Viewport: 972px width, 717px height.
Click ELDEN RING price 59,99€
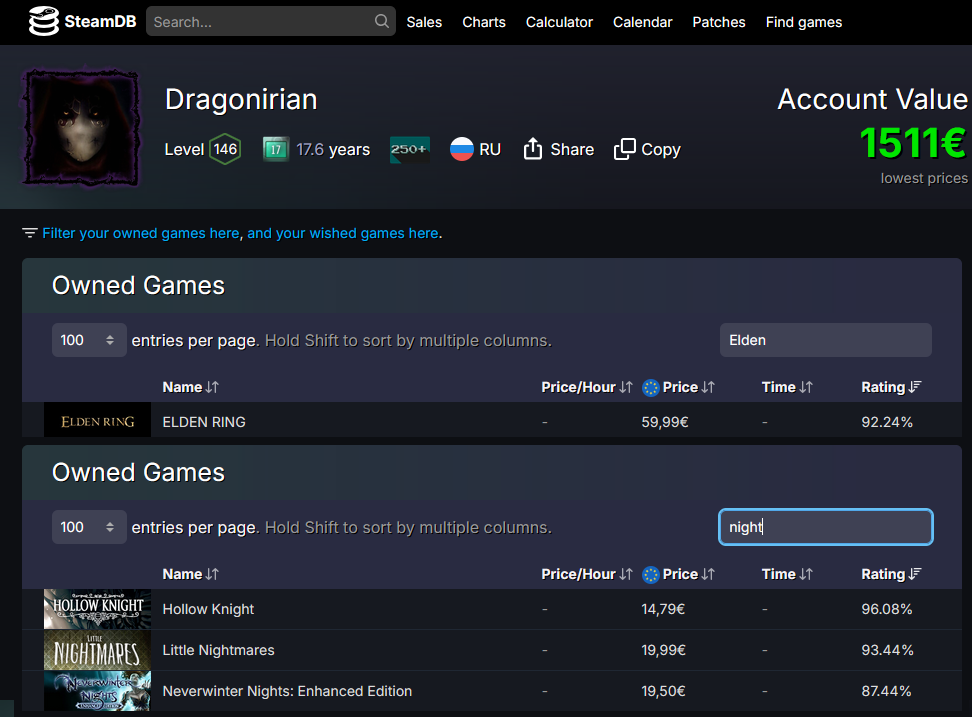click(x=665, y=422)
